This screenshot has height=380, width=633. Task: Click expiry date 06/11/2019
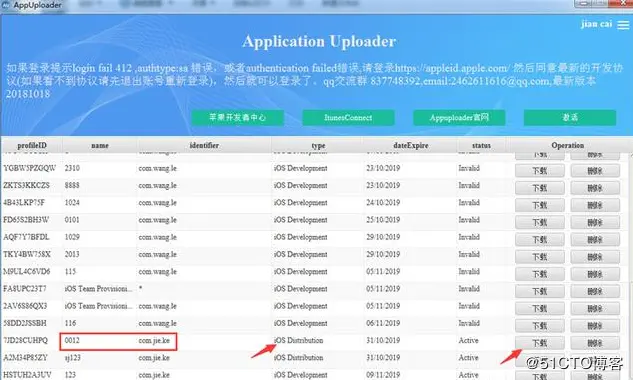click(383, 323)
